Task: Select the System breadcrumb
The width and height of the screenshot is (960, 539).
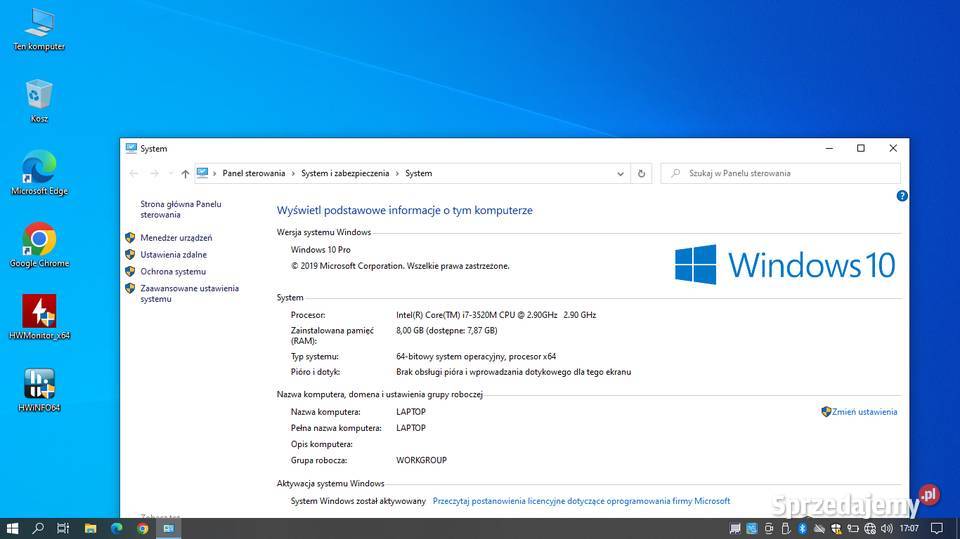Action: click(x=418, y=173)
